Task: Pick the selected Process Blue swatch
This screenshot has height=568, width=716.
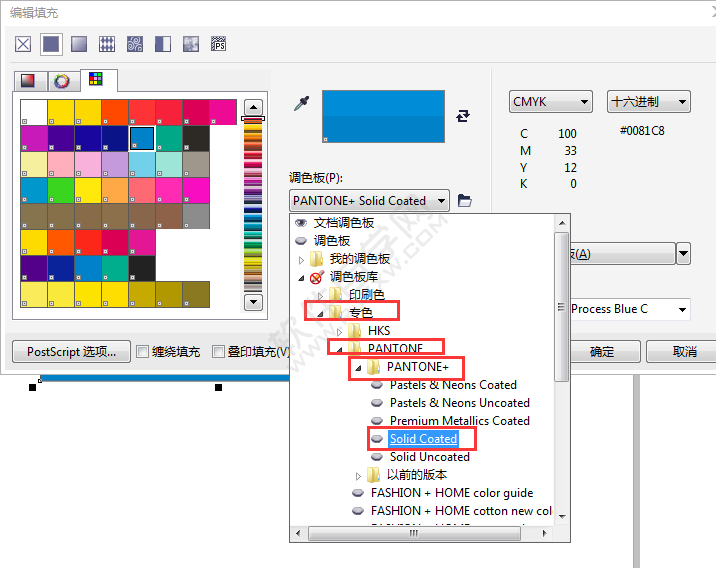Action: [142, 138]
